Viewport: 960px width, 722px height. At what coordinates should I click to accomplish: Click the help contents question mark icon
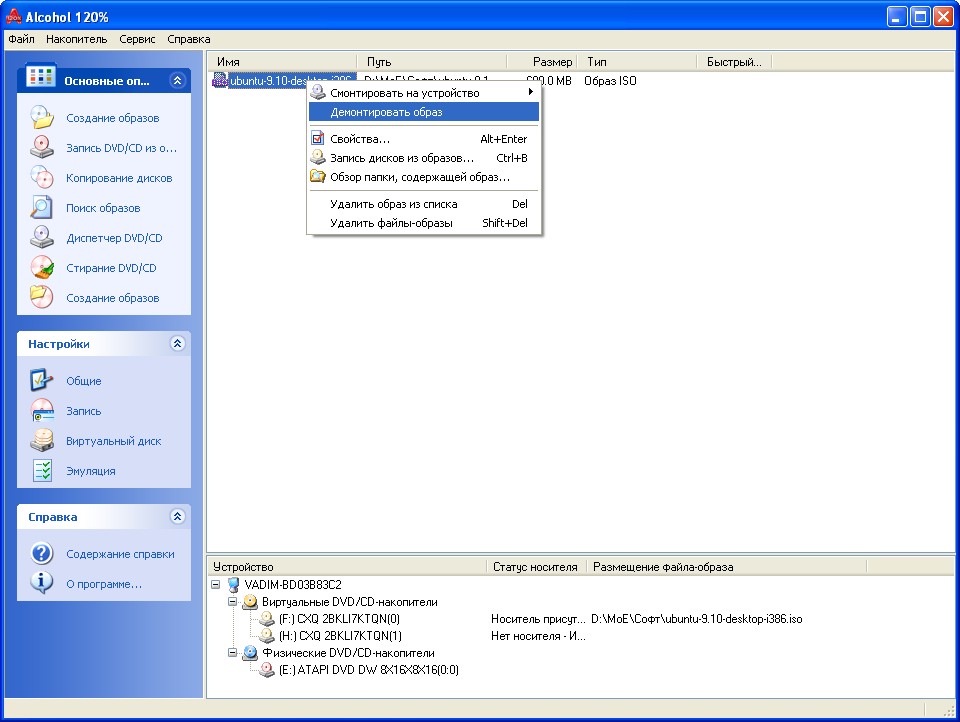pos(41,554)
